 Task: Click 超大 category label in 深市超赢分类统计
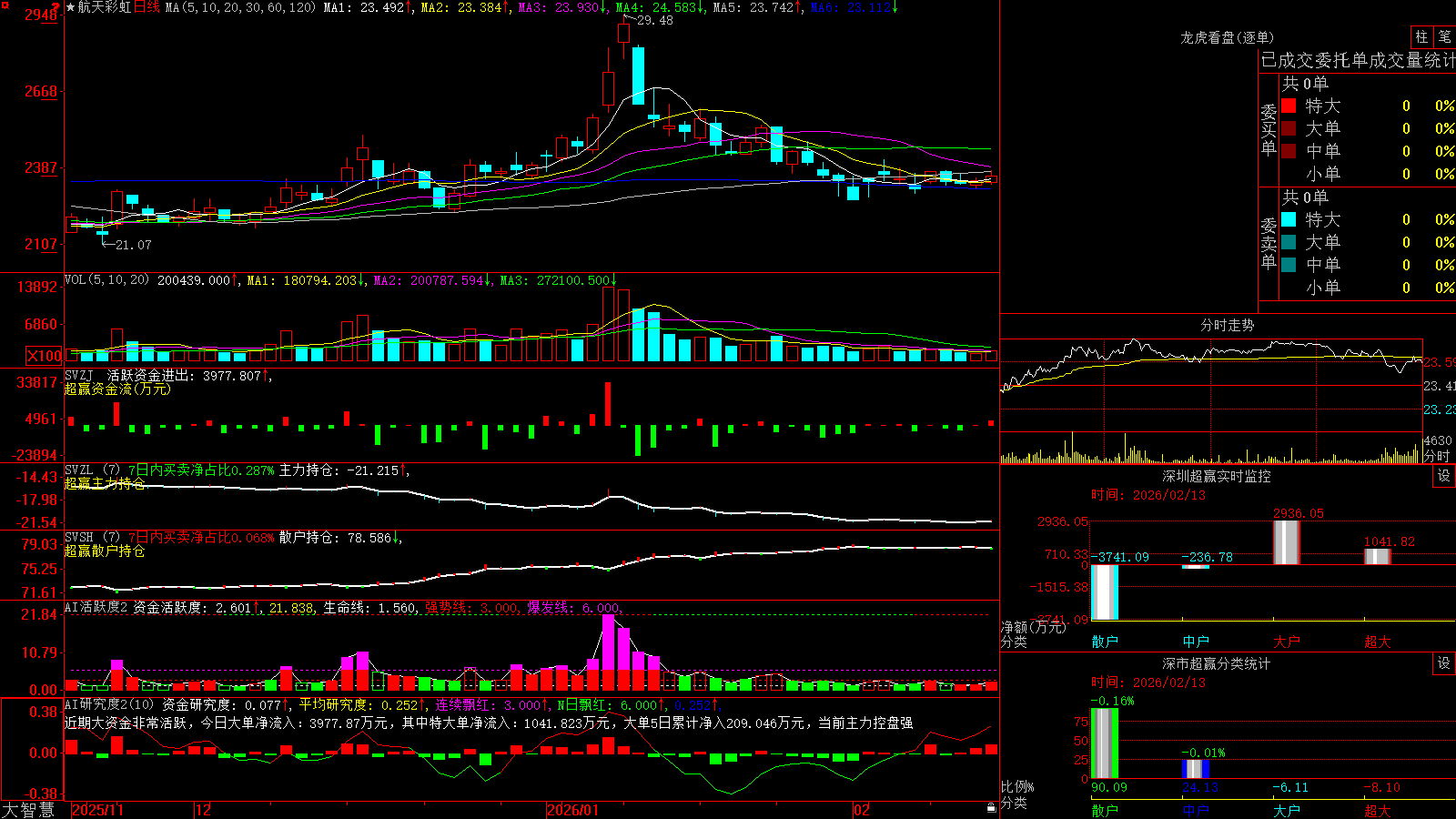pos(1378,811)
